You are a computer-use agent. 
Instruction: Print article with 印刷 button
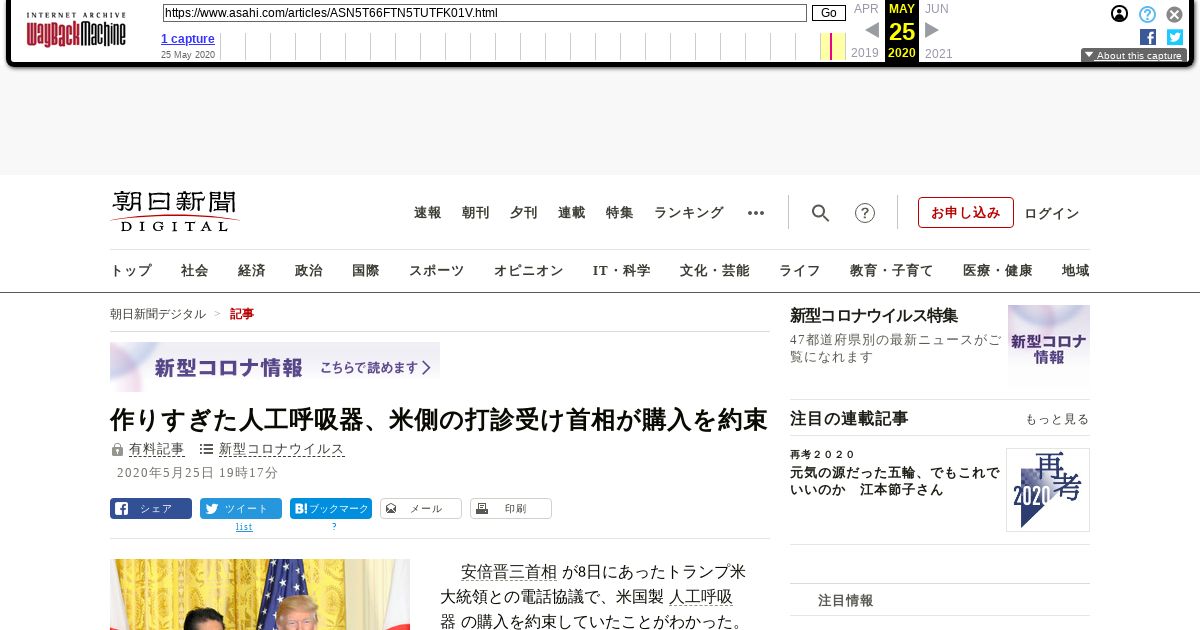tap(511, 509)
